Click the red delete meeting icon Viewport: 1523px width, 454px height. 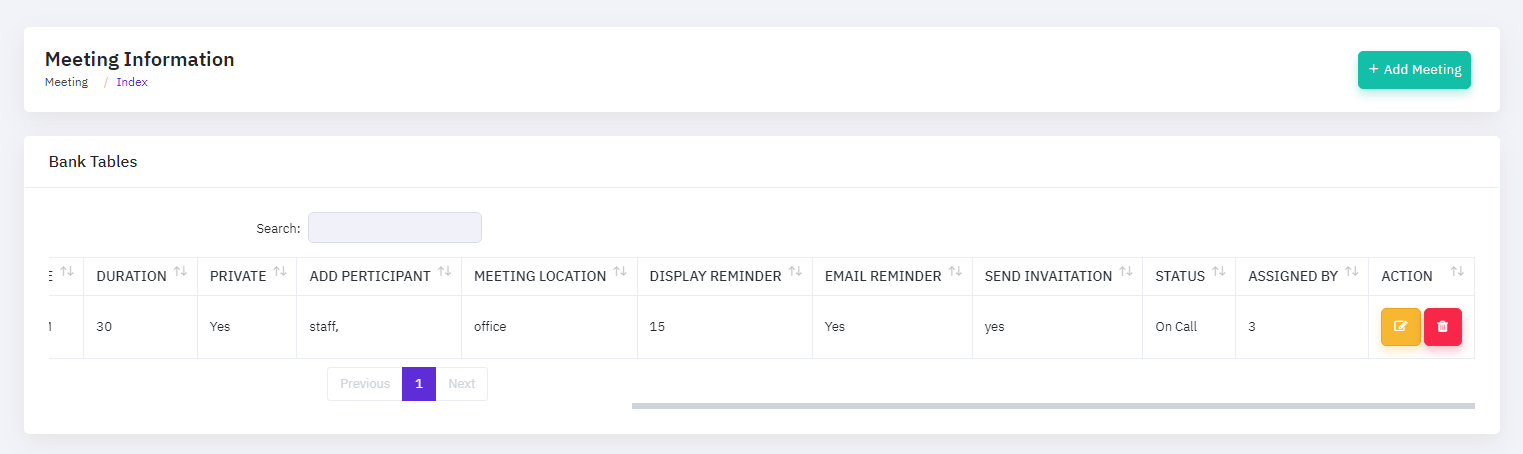[x=1442, y=327]
